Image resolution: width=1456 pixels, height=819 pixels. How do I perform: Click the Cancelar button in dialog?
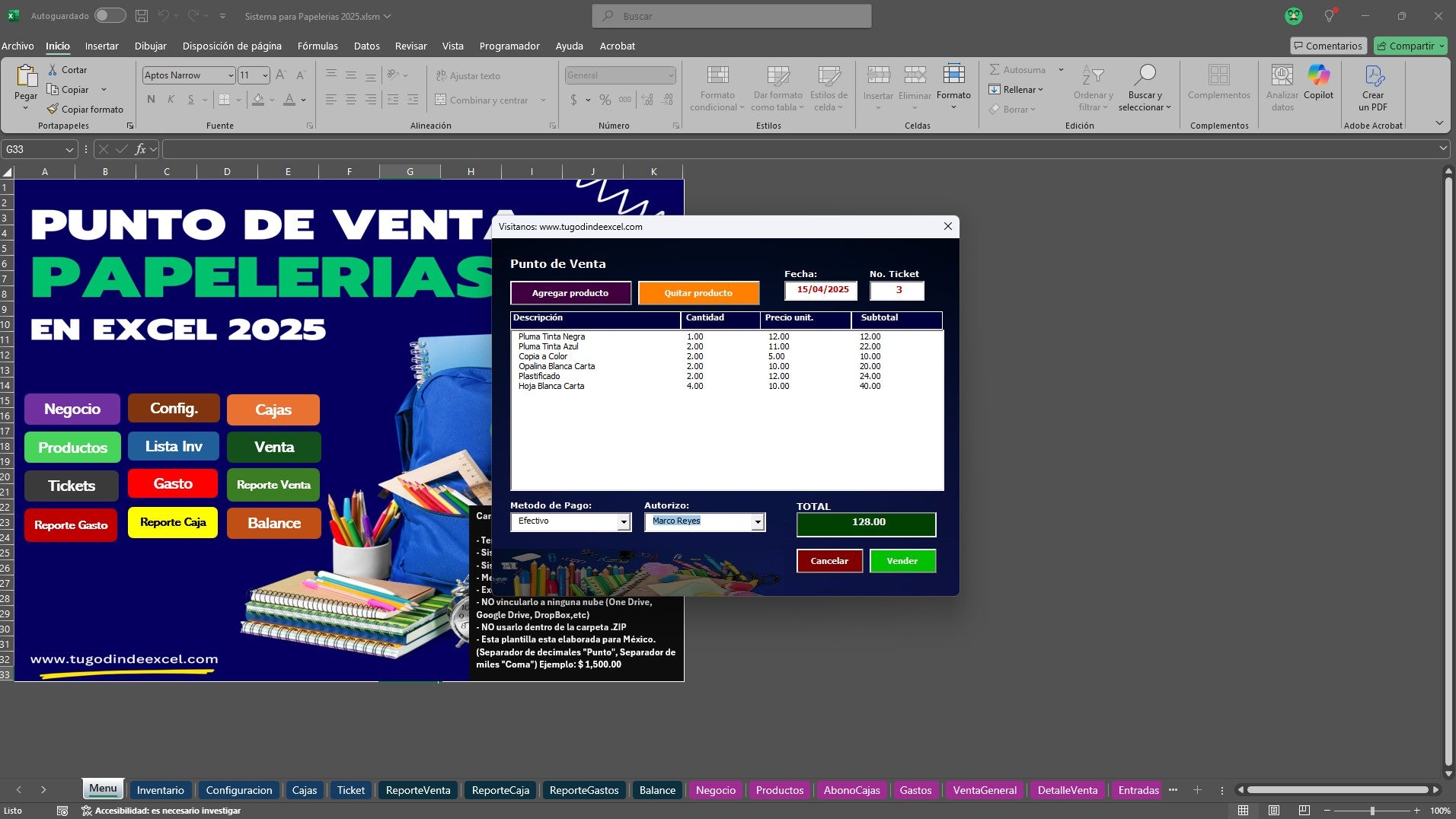[x=829, y=561]
